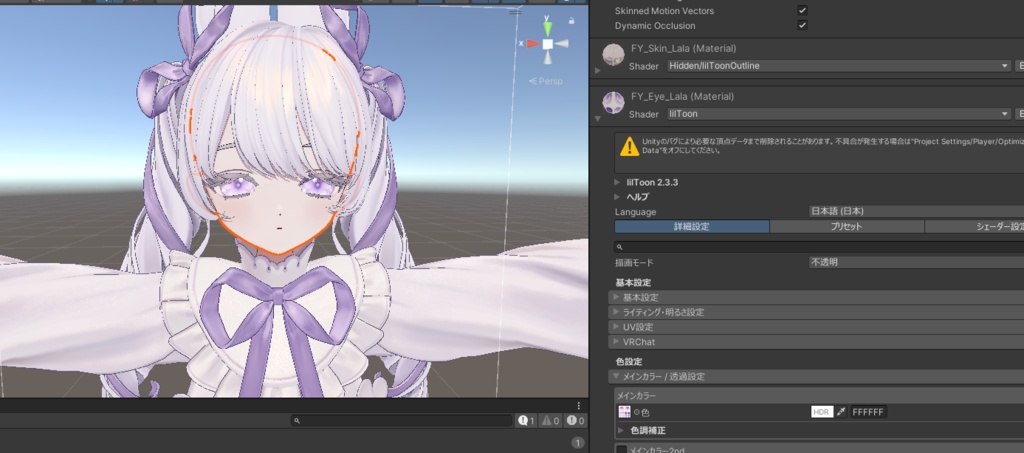Click the eyedropper icon beside HDR swatch
This screenshot has width=1024, height=453.
841,412
